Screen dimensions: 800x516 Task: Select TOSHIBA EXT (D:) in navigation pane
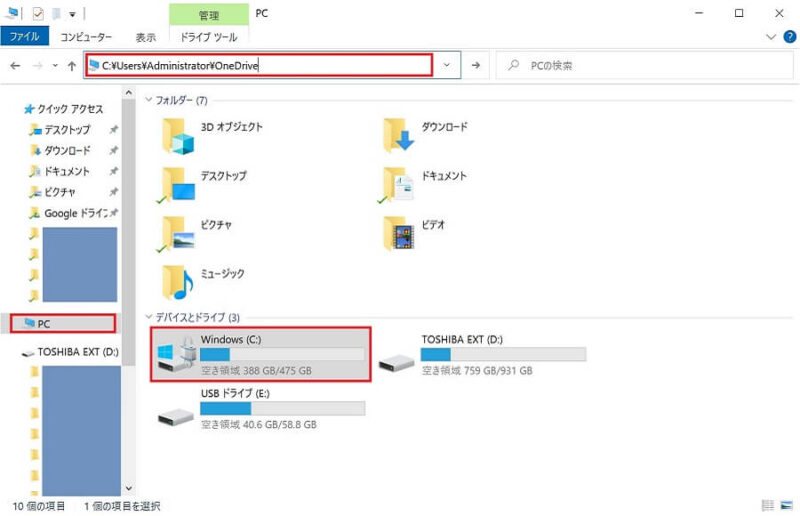(x=70, y=352)
